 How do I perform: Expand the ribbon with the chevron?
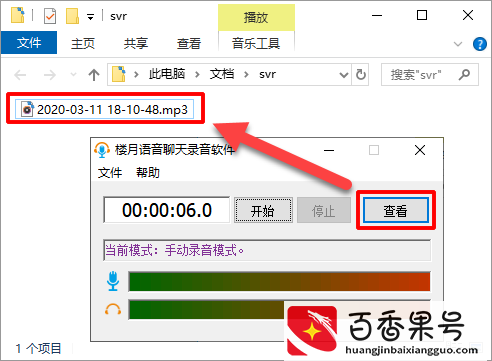pyautogui.click(x=458, y=44)
